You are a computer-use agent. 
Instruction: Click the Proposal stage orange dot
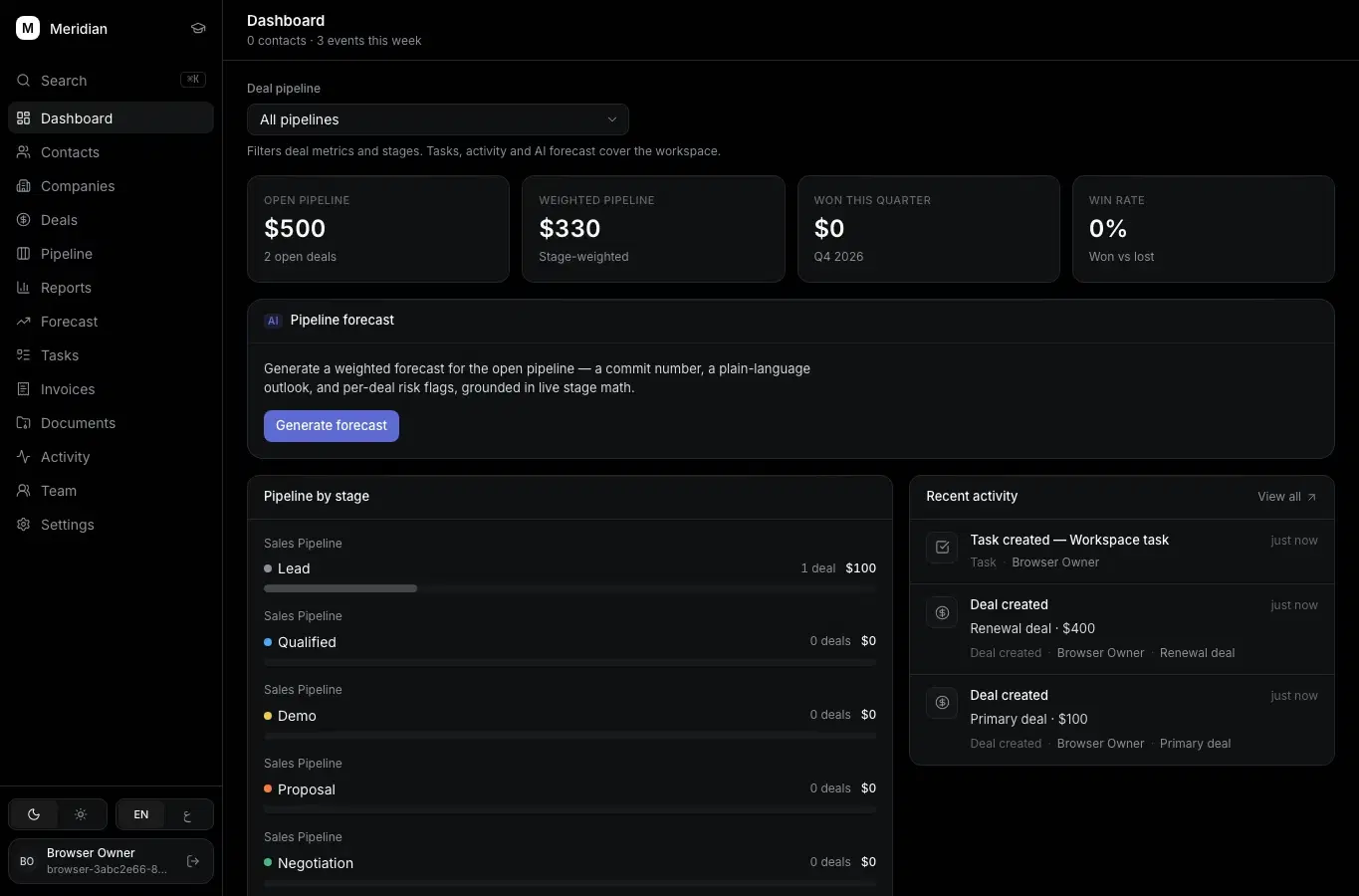pos(268,788)
